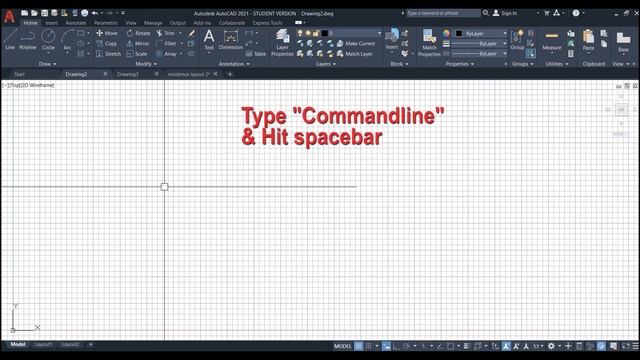Viewport: 640px width, 360px height.
Task: Toggle dynamic input in status bar
Action: click(386, 346)
